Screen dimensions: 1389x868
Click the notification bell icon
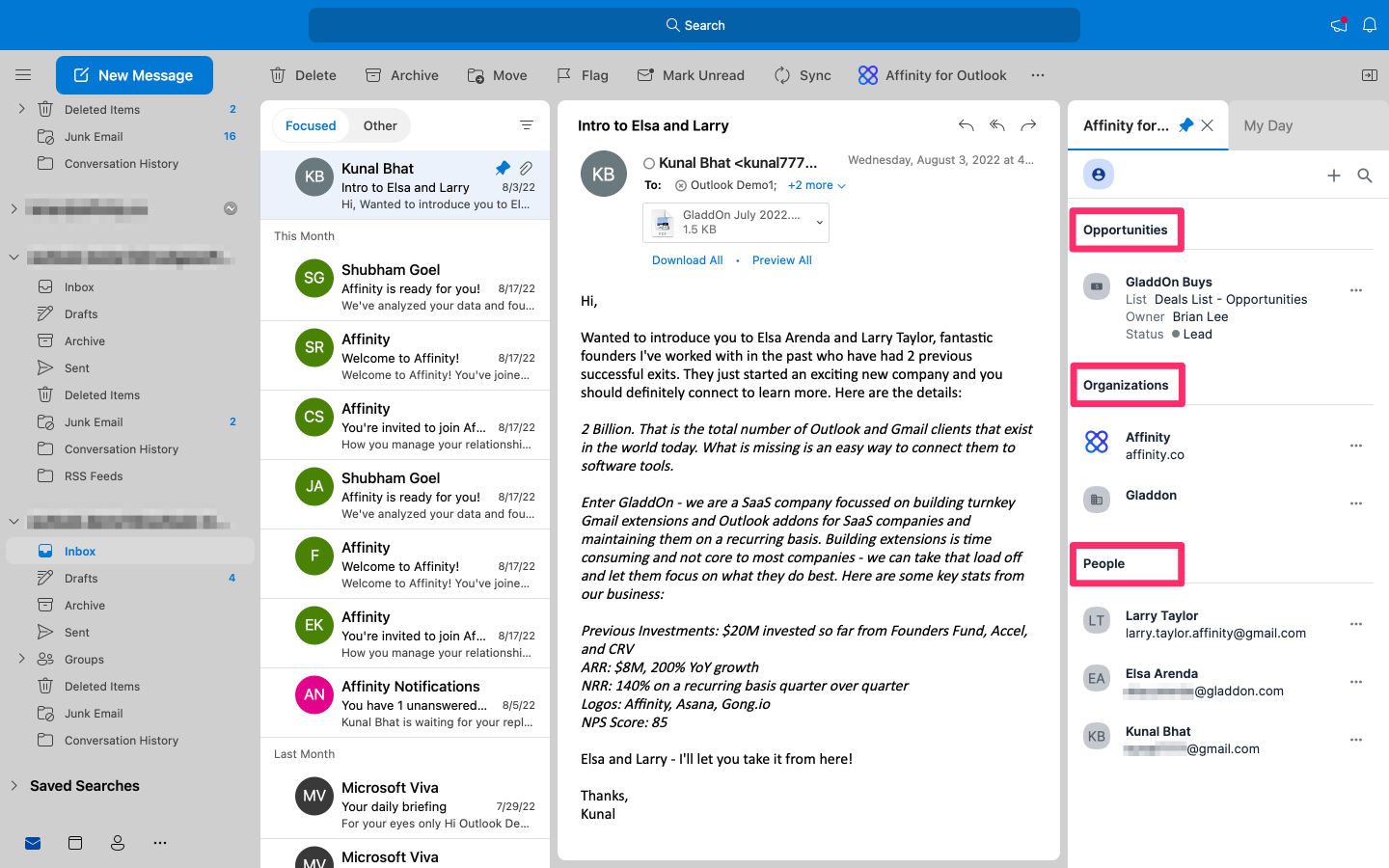click(x=1370, y=25)
